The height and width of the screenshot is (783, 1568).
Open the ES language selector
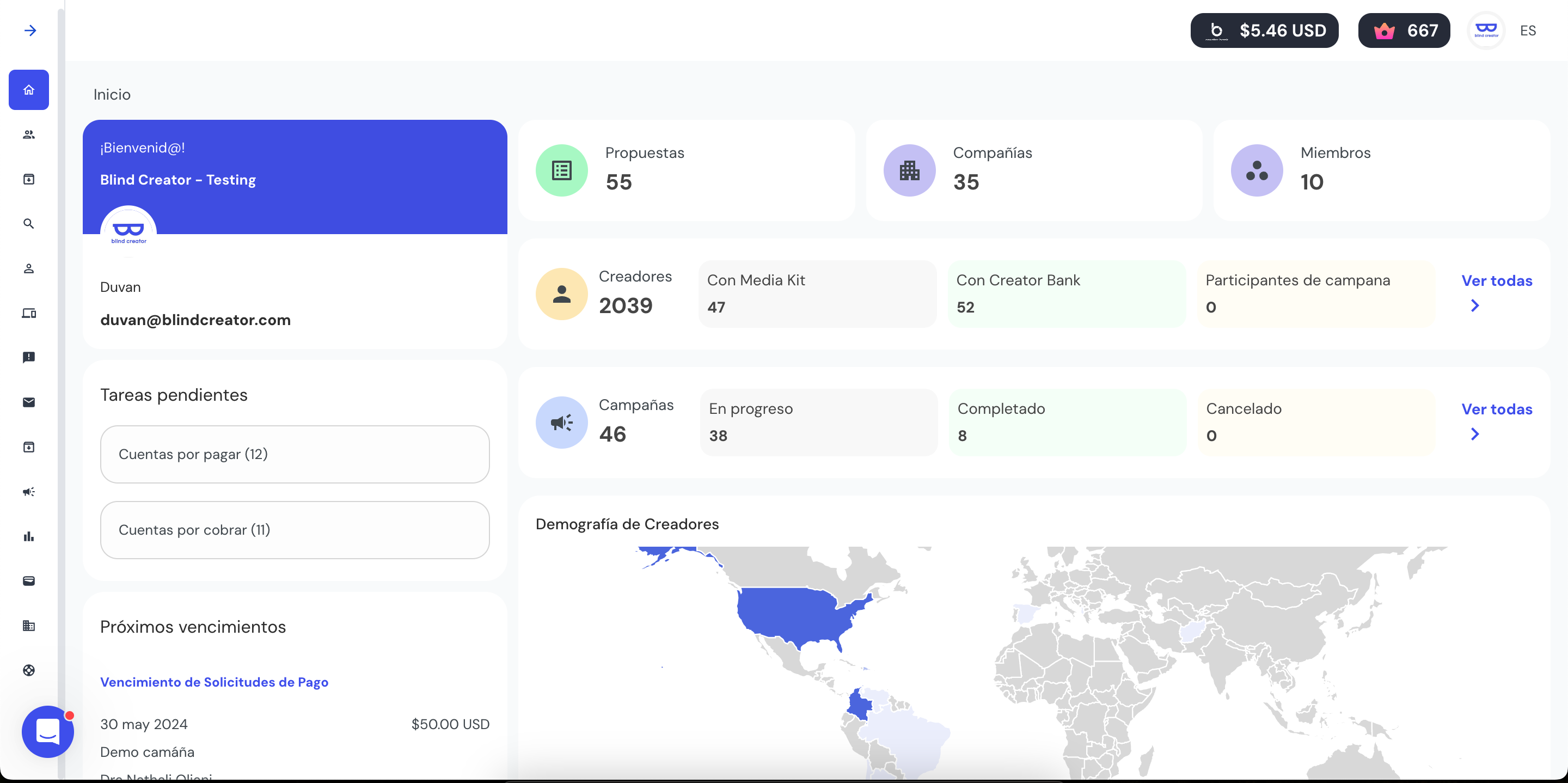coord(1528,30)
